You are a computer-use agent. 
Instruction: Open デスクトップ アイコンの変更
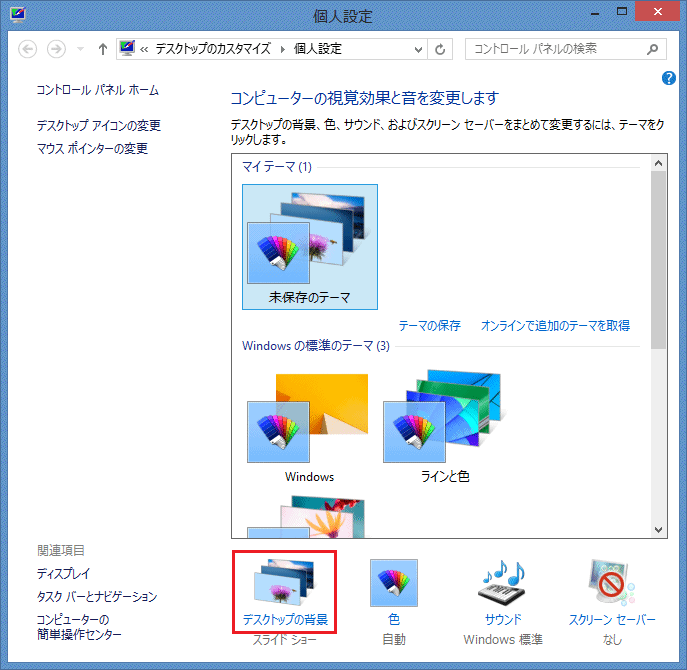tap(99, 126)
